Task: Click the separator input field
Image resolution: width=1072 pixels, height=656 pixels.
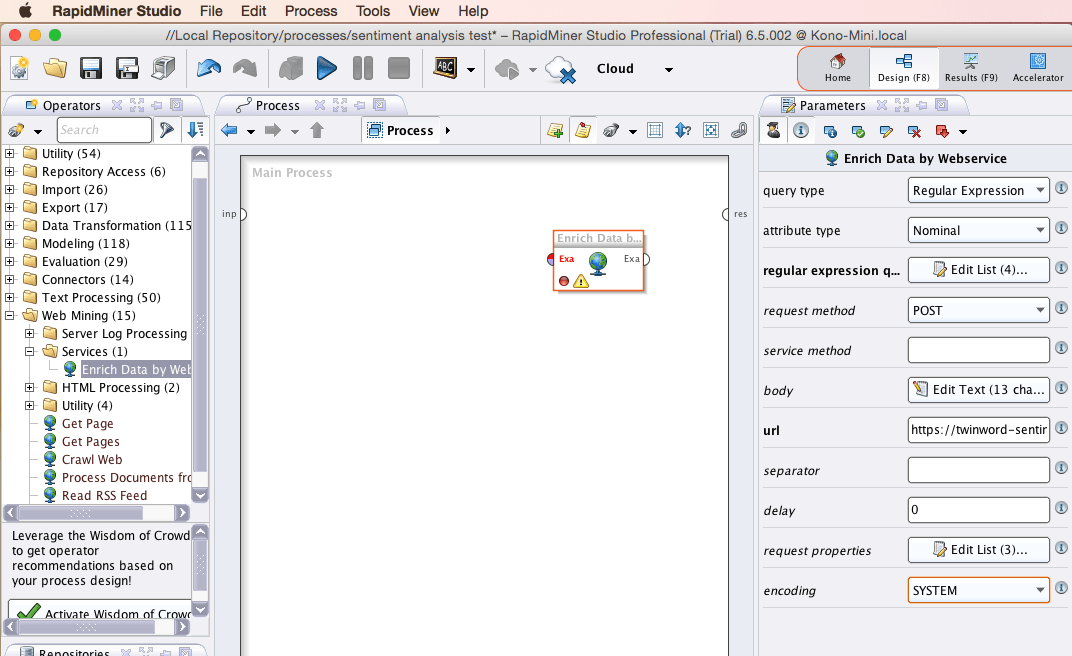Action: [978, 470]
